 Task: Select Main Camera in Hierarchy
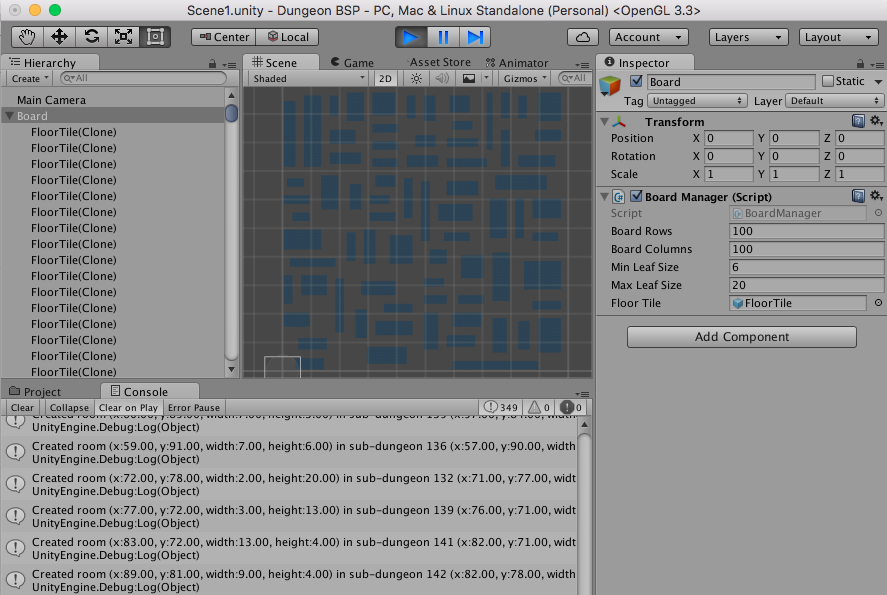coord(51,100)
